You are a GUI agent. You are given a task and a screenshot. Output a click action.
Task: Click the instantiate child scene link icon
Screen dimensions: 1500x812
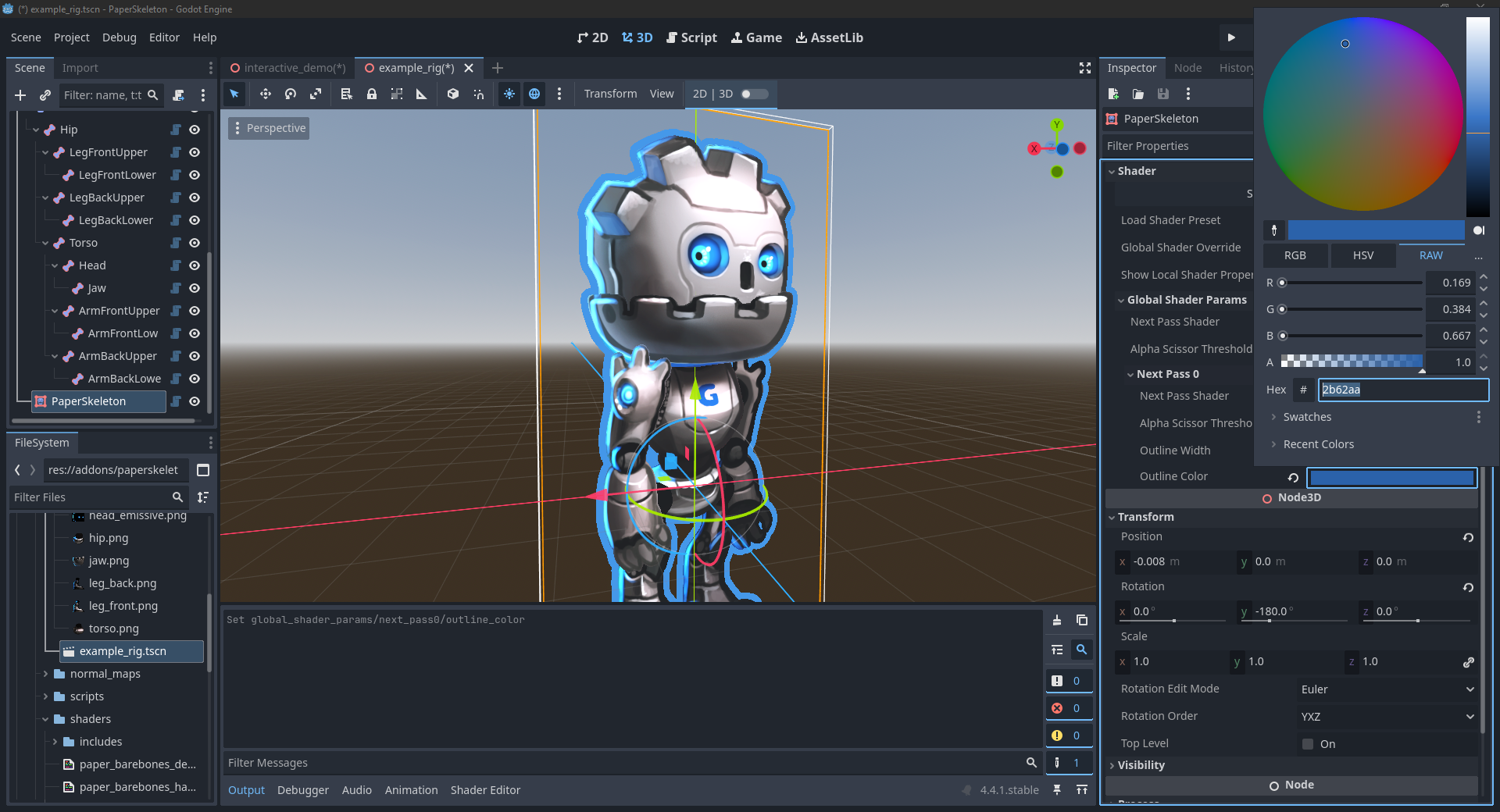[x=45, y=95]
